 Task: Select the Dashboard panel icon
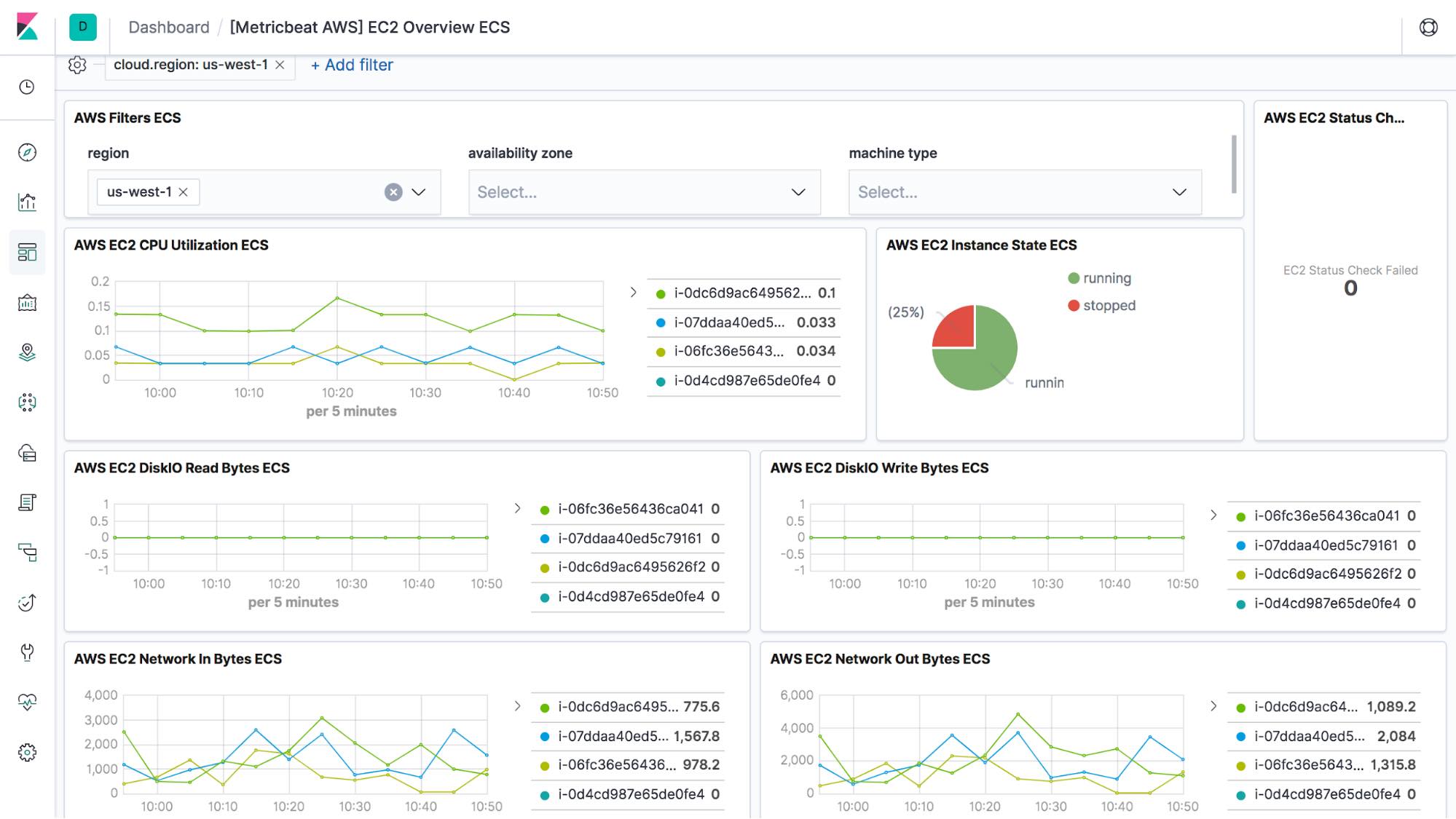[x=27, y=252]
